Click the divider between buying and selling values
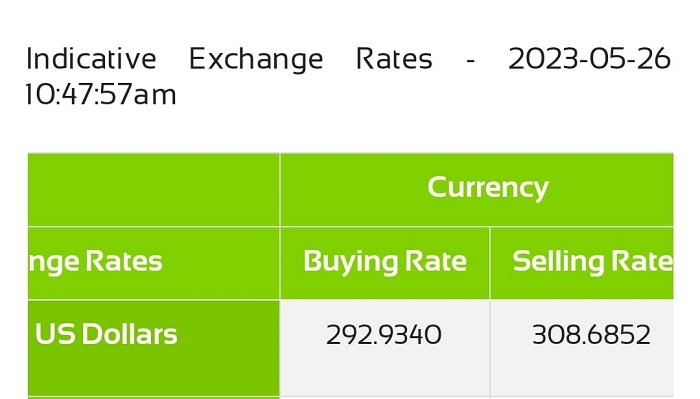Viewport: 700px width, 399px height. [490, 348]
